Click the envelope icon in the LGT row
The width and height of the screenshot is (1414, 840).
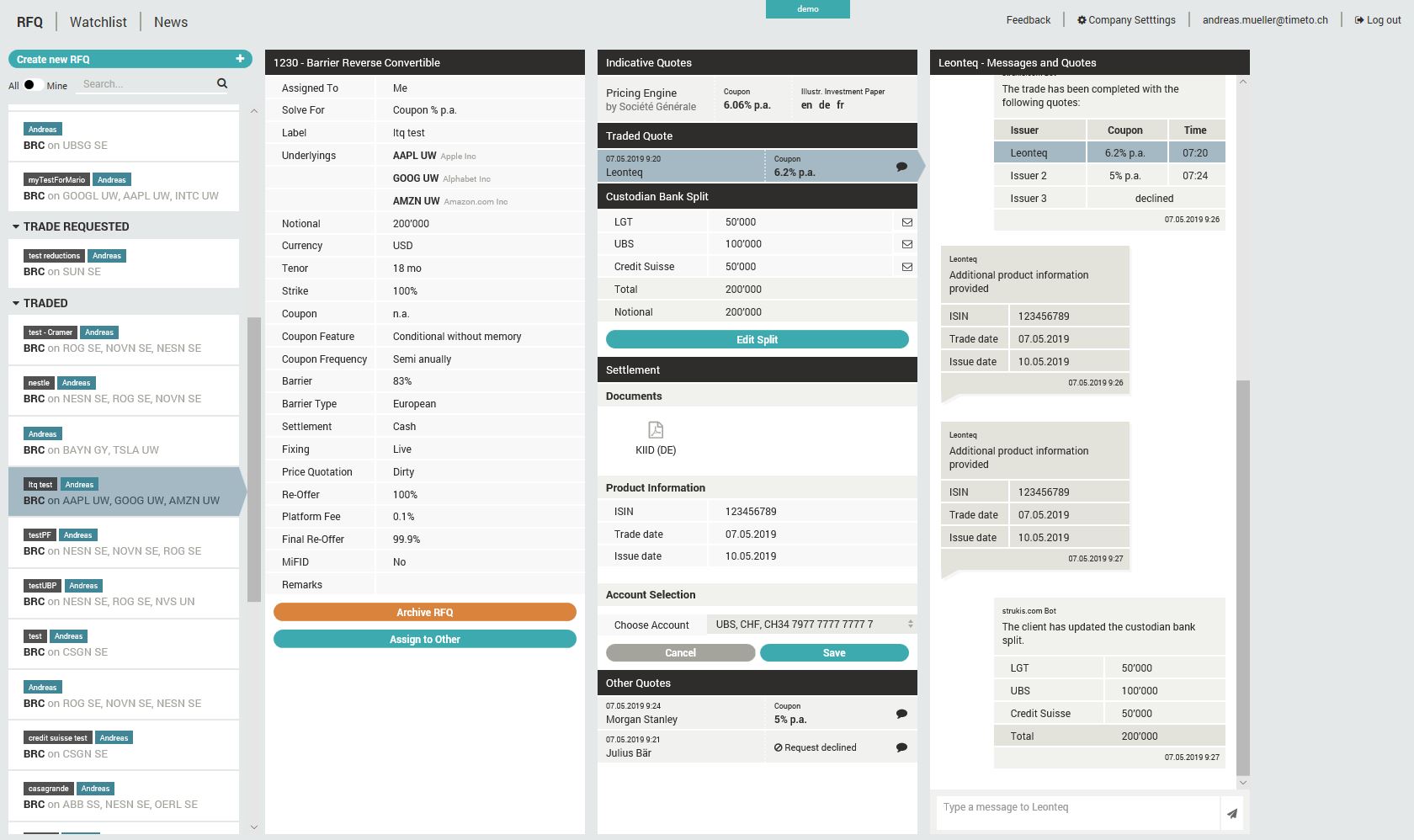tap(906, 222)
